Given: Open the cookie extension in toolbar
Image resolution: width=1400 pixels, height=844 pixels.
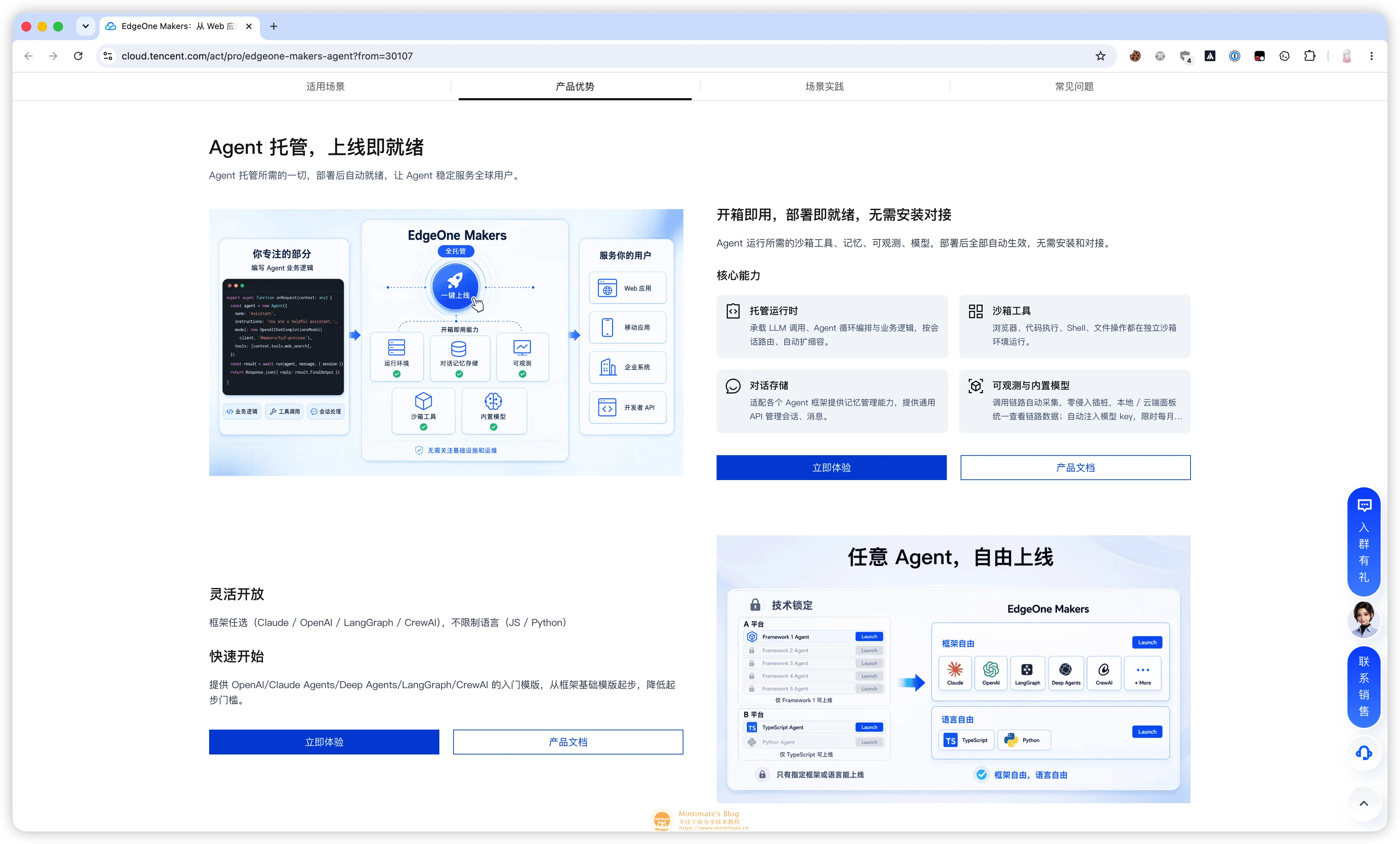Looking at the screenshot, I should click(1135, 56).
